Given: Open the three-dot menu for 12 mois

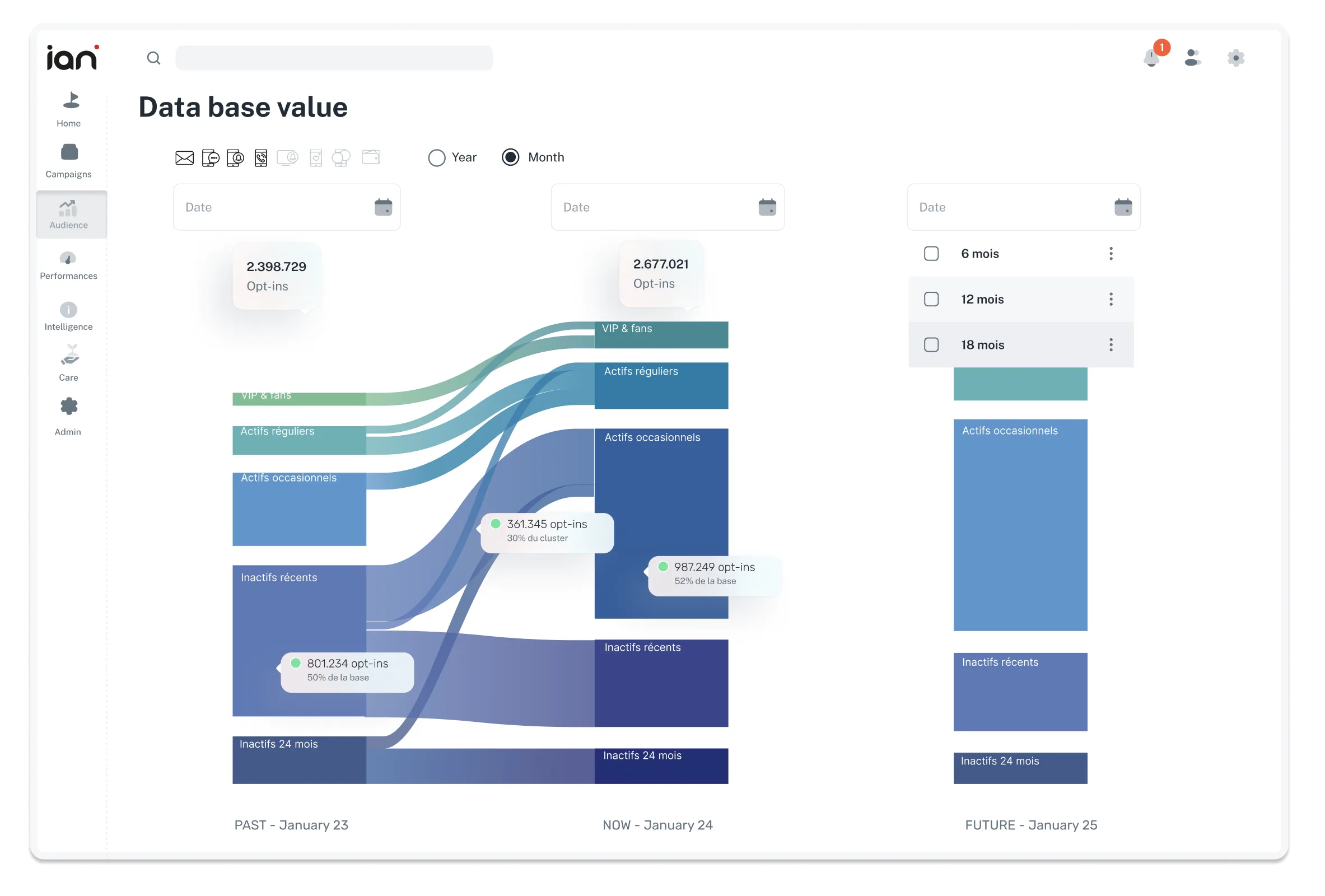Looking at the screenshot, I should [1111, 299].
